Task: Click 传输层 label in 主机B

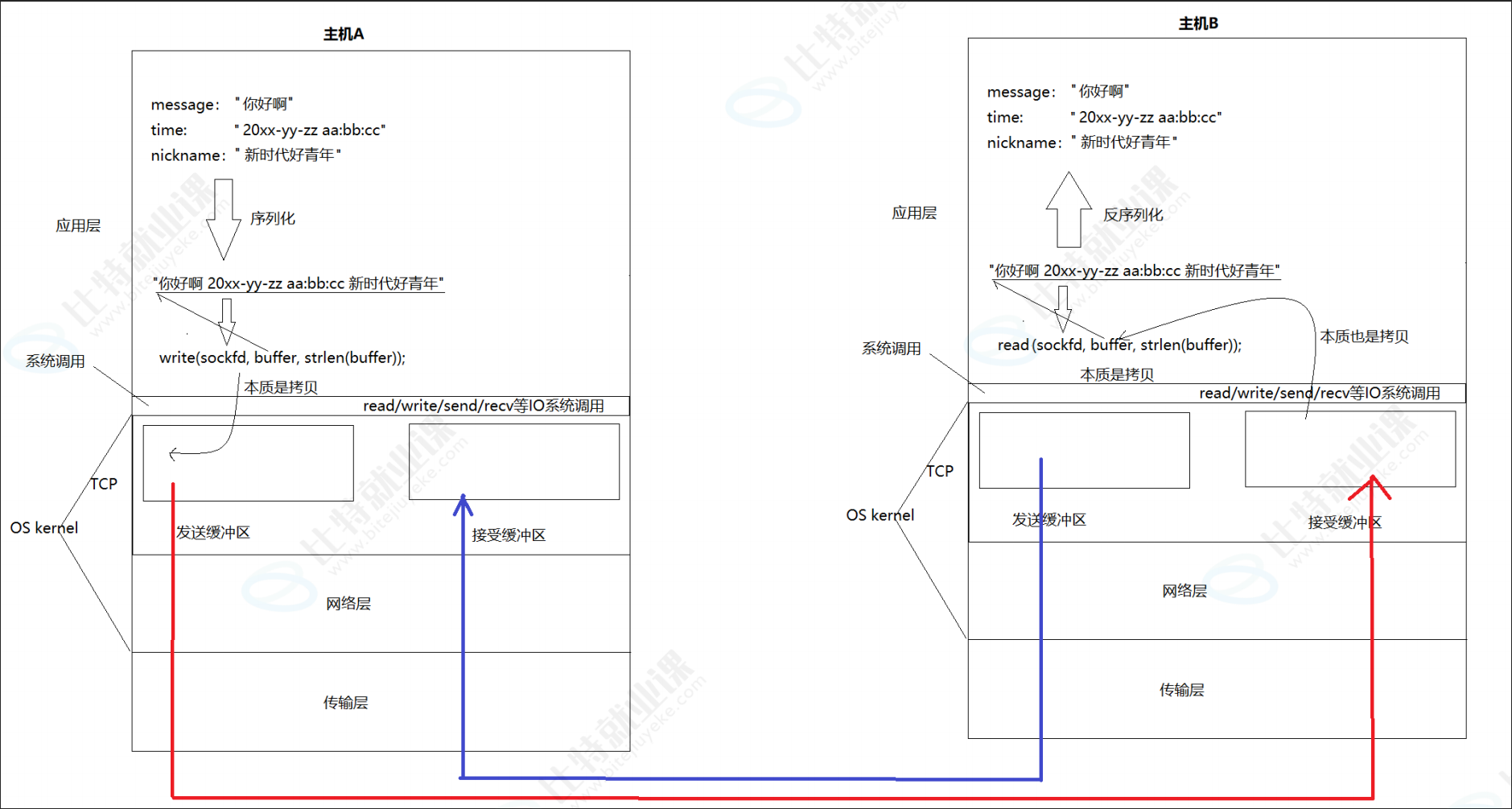Action: (1182, 690)
